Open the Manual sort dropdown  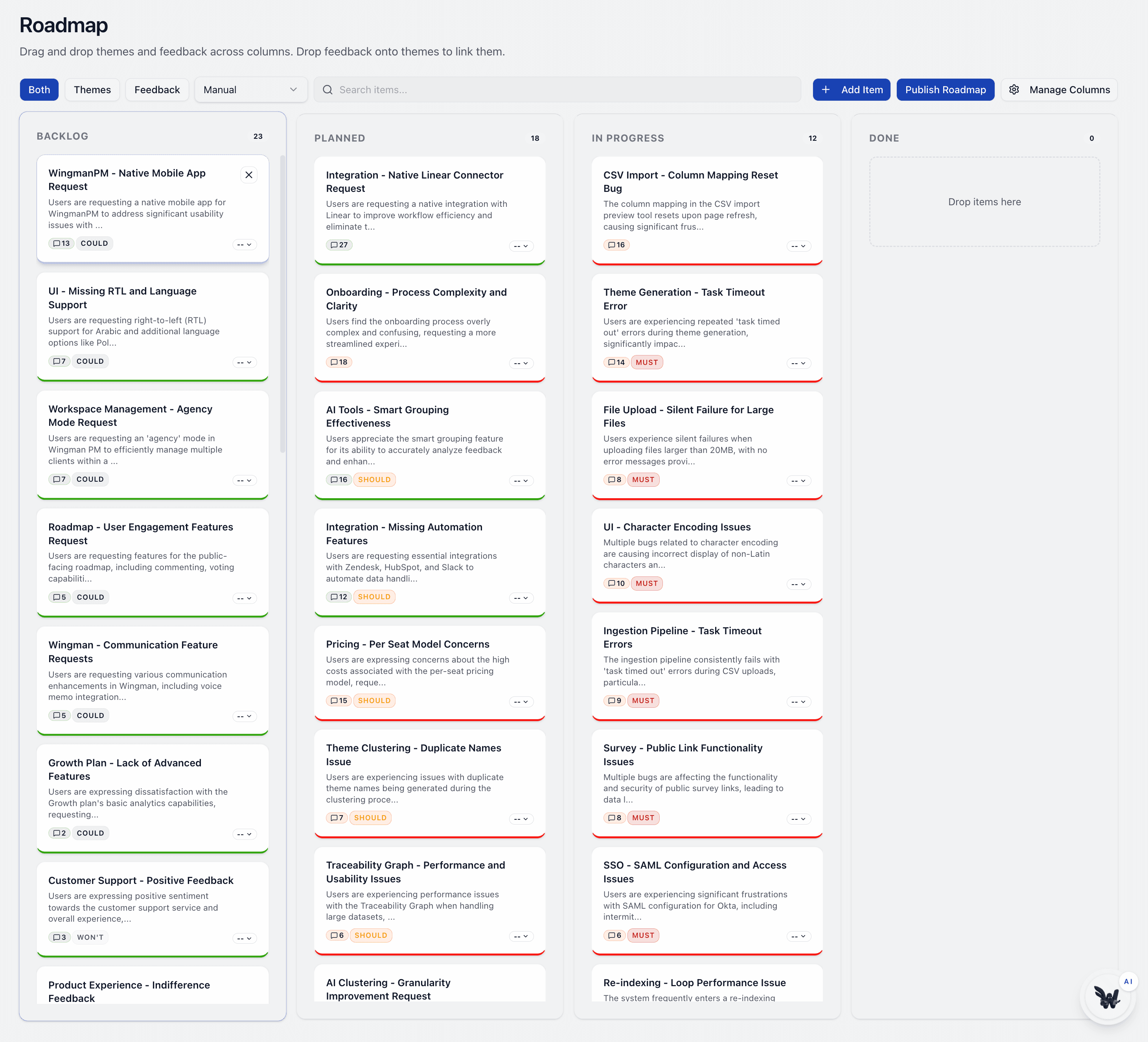250,90
